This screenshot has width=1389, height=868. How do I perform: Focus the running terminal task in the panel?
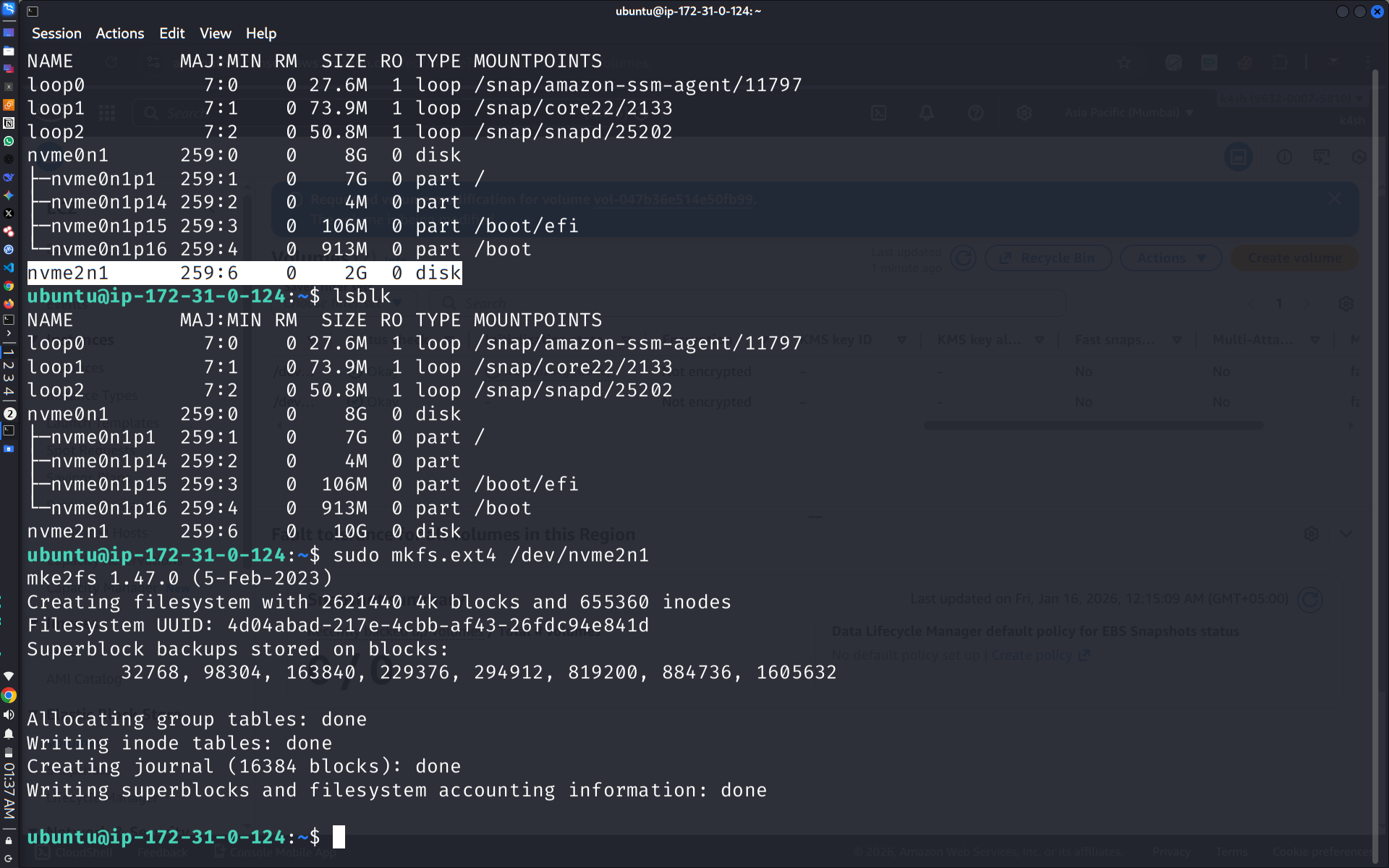pos(9,431)
